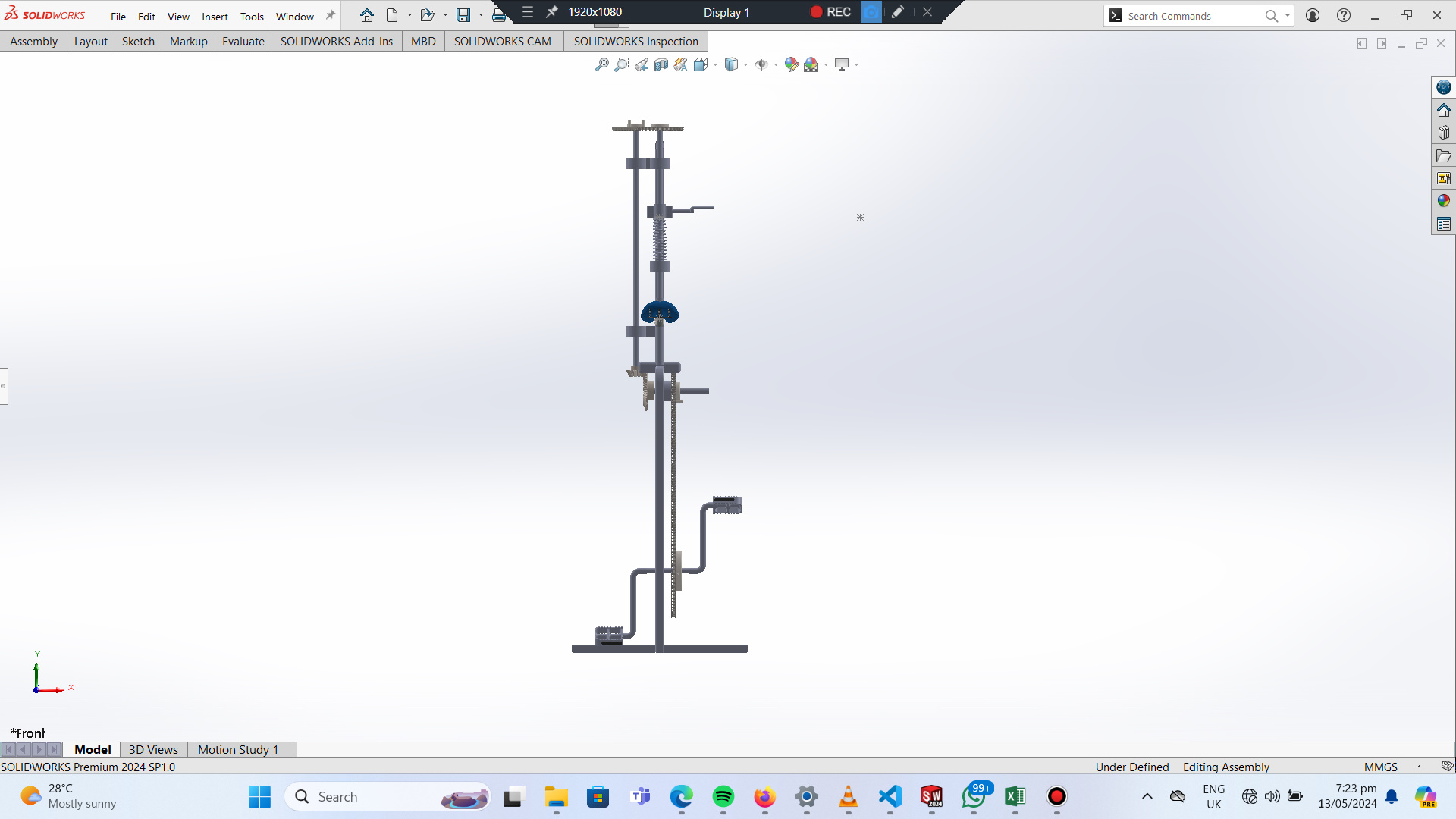Open the Design Library task pane tab
Viewport: 1456px width, 819px height.
(x=1443, y=133)
